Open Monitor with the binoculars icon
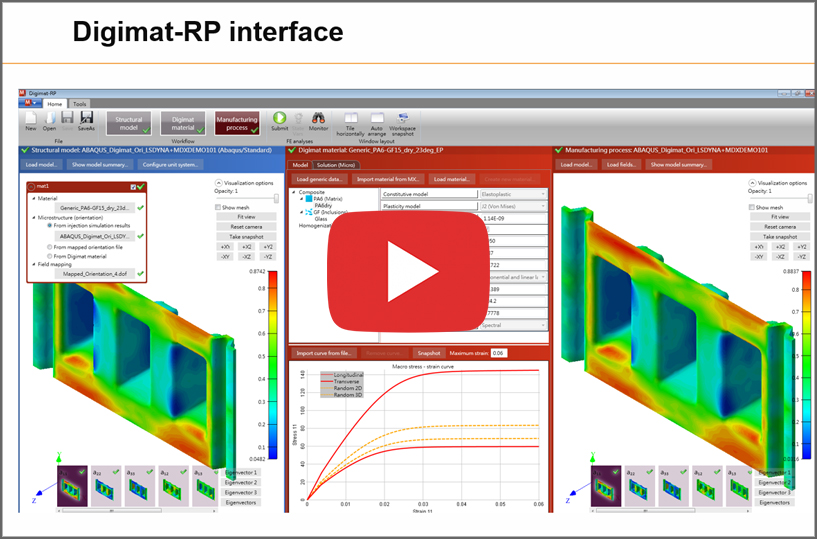 coord(318,118)
